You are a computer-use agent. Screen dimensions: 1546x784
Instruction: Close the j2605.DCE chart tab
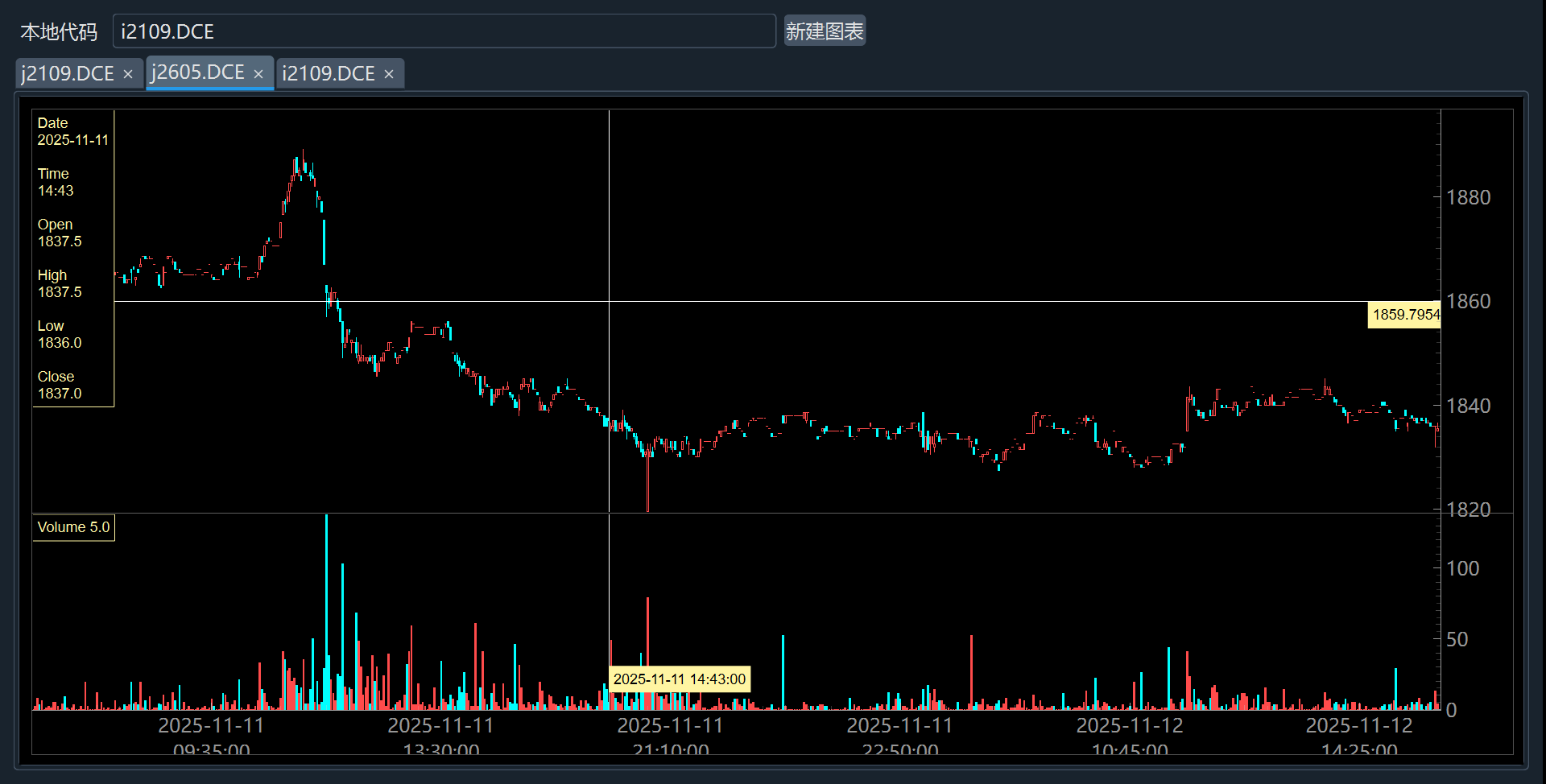[258, 74]
